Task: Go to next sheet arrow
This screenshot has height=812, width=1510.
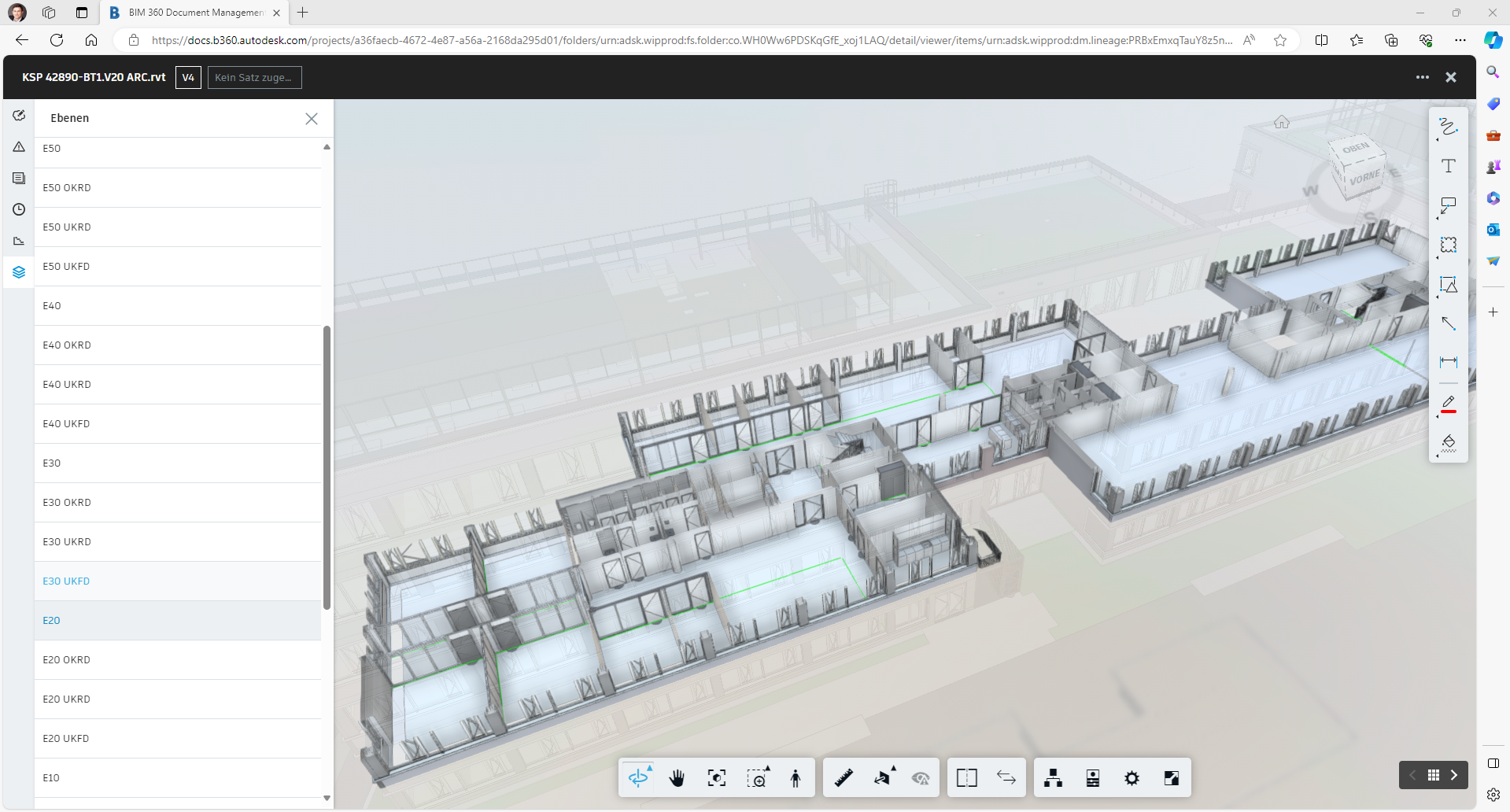Action: tap(1454, 775)
